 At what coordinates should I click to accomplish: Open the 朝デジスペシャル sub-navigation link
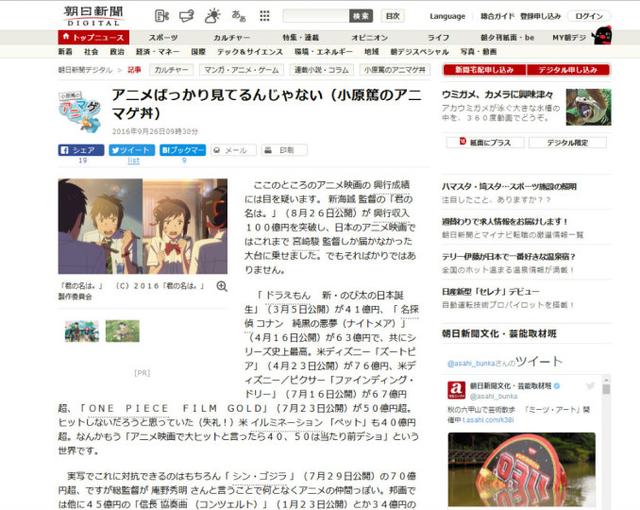(x=420, y=52)
